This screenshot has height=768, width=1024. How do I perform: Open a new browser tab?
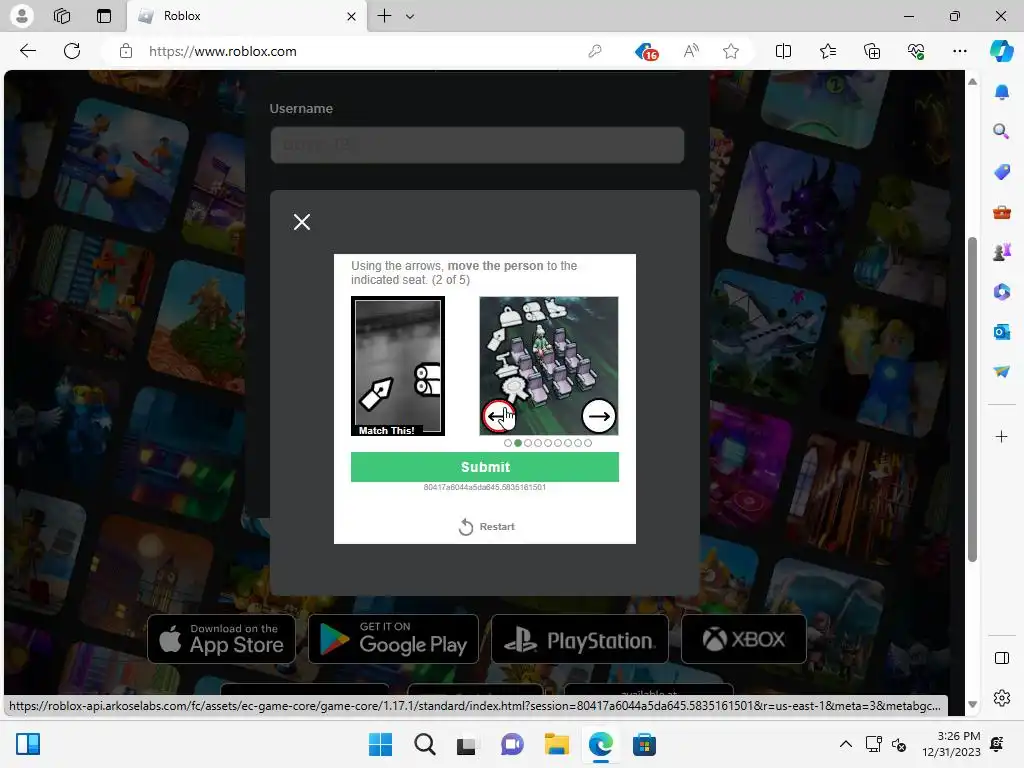385,16
